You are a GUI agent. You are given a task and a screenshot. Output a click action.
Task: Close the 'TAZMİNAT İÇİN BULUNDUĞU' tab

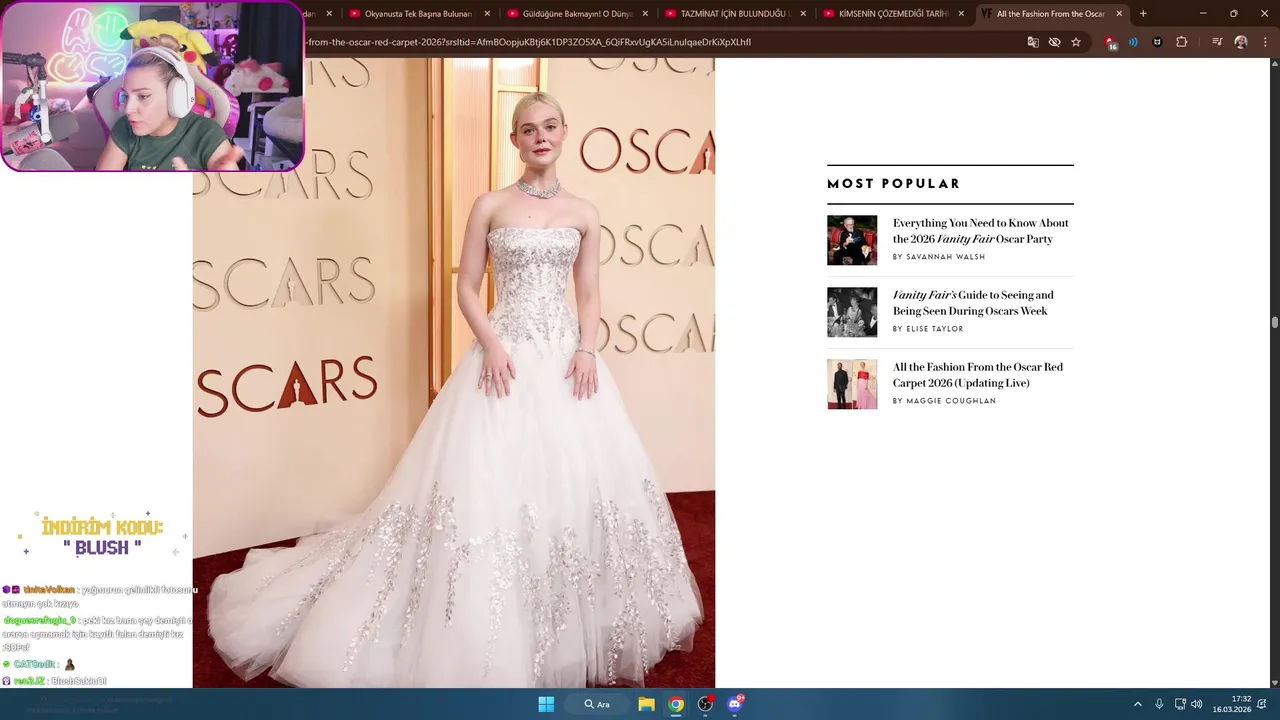click(803, 14)
